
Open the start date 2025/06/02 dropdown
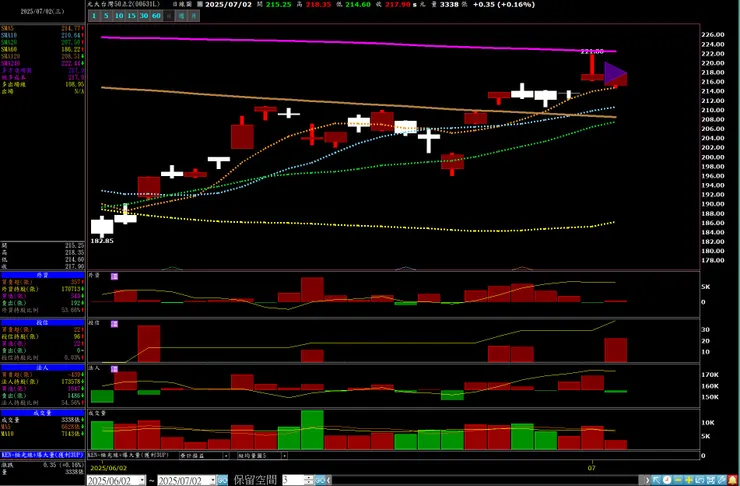point(142,480)
